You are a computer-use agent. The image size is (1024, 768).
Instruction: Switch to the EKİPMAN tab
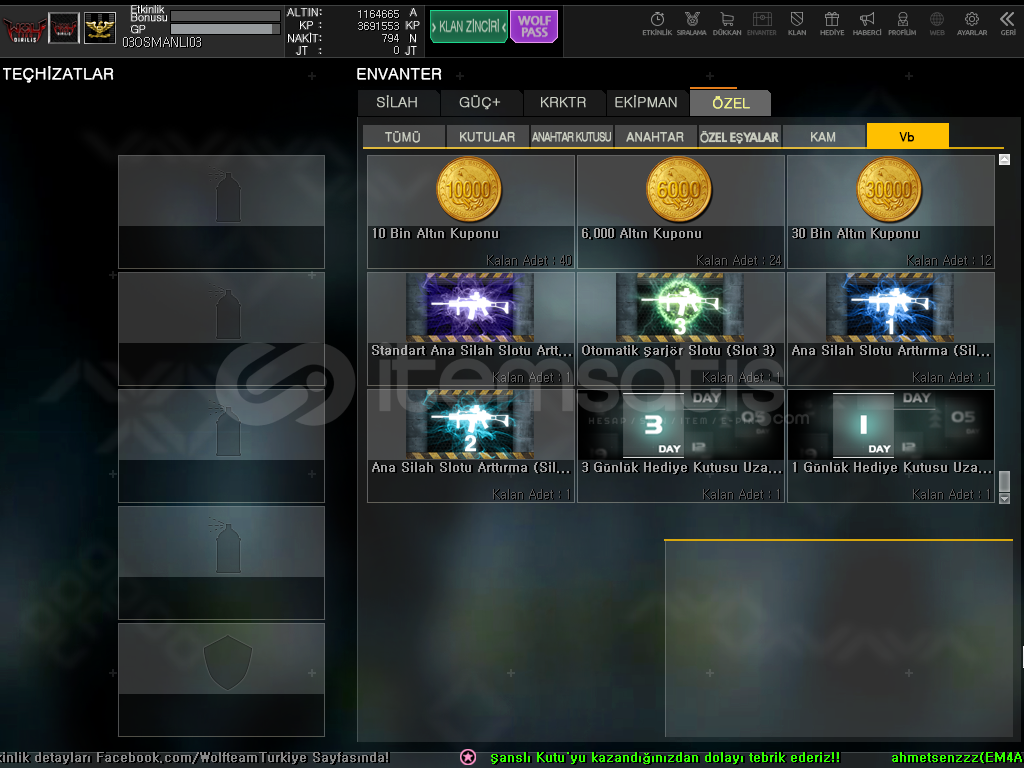tap(646, 103)
